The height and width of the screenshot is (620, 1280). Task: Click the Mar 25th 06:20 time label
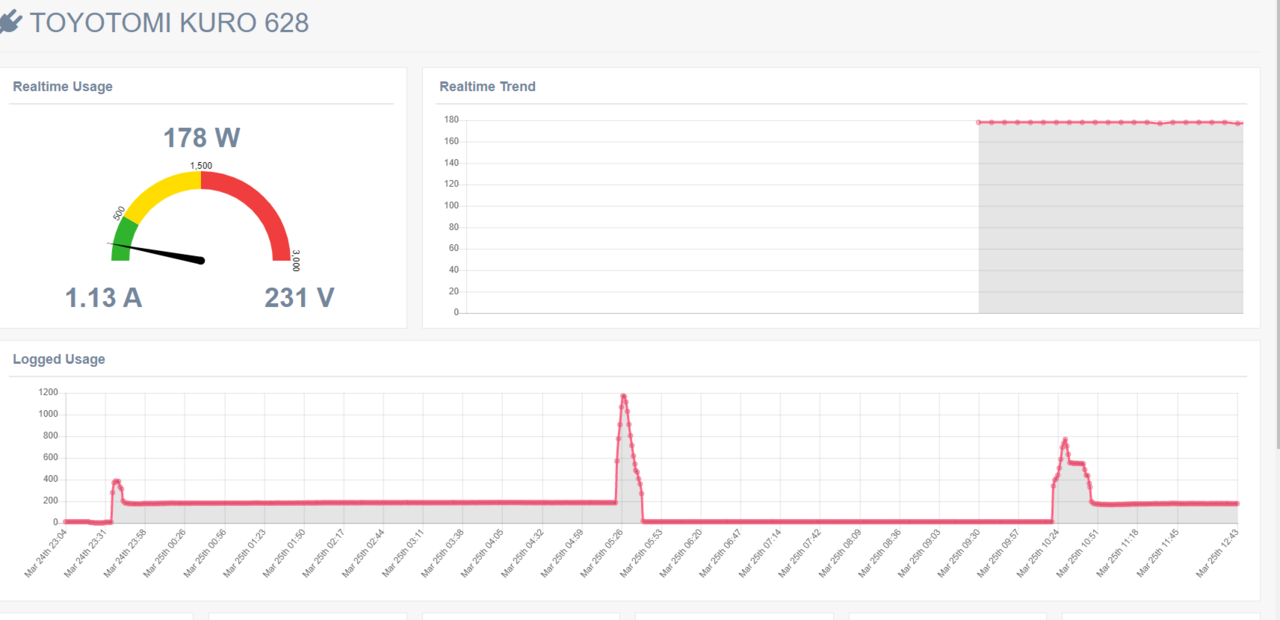tap(681, 552)
